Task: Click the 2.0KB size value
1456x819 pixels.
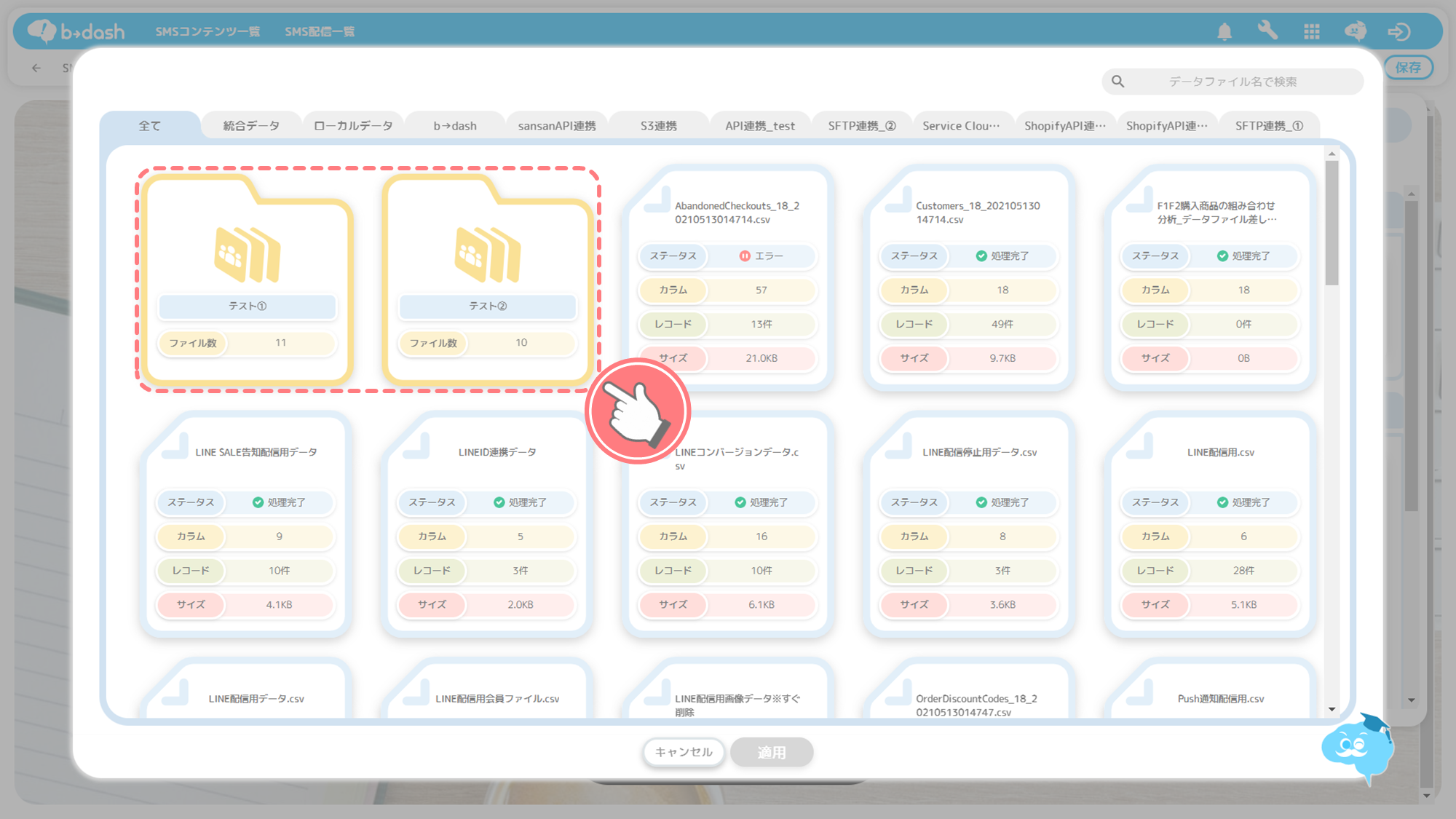Action: point(521,605)
